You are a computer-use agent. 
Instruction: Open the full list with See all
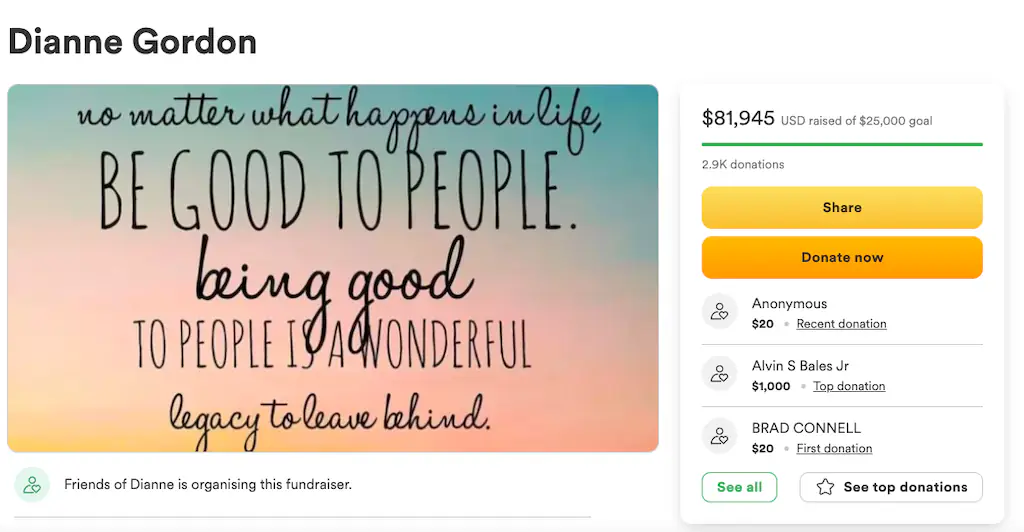(x=740, y=487)
